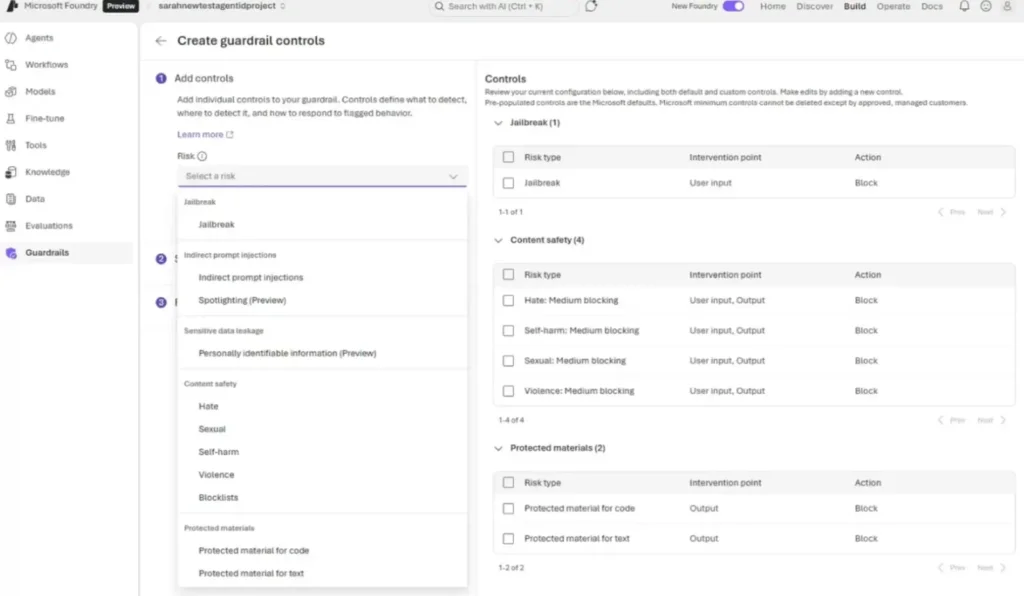Screen dimensions: 1024x596
Task: Click the back arrow beside page title
Action: (161, 41)
